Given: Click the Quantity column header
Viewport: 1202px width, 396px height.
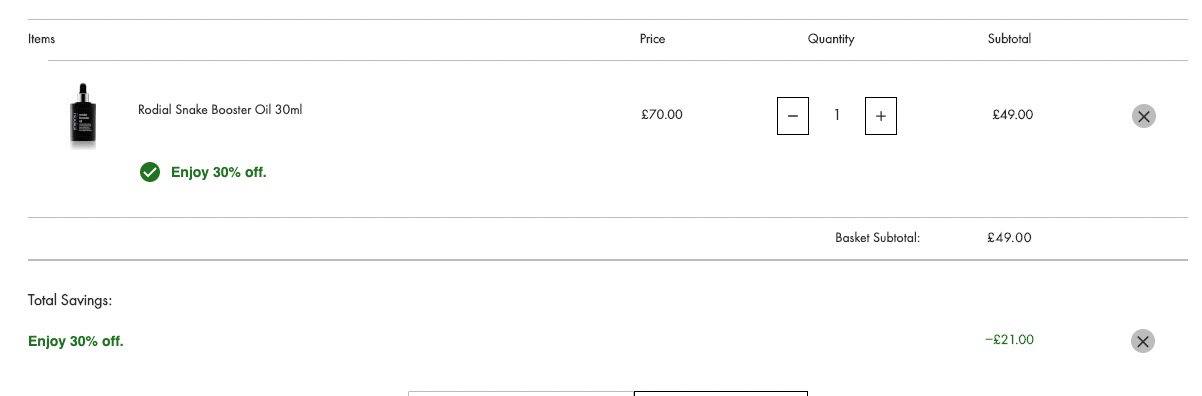Looking at the screenshot, I should [x=831, y=39].
